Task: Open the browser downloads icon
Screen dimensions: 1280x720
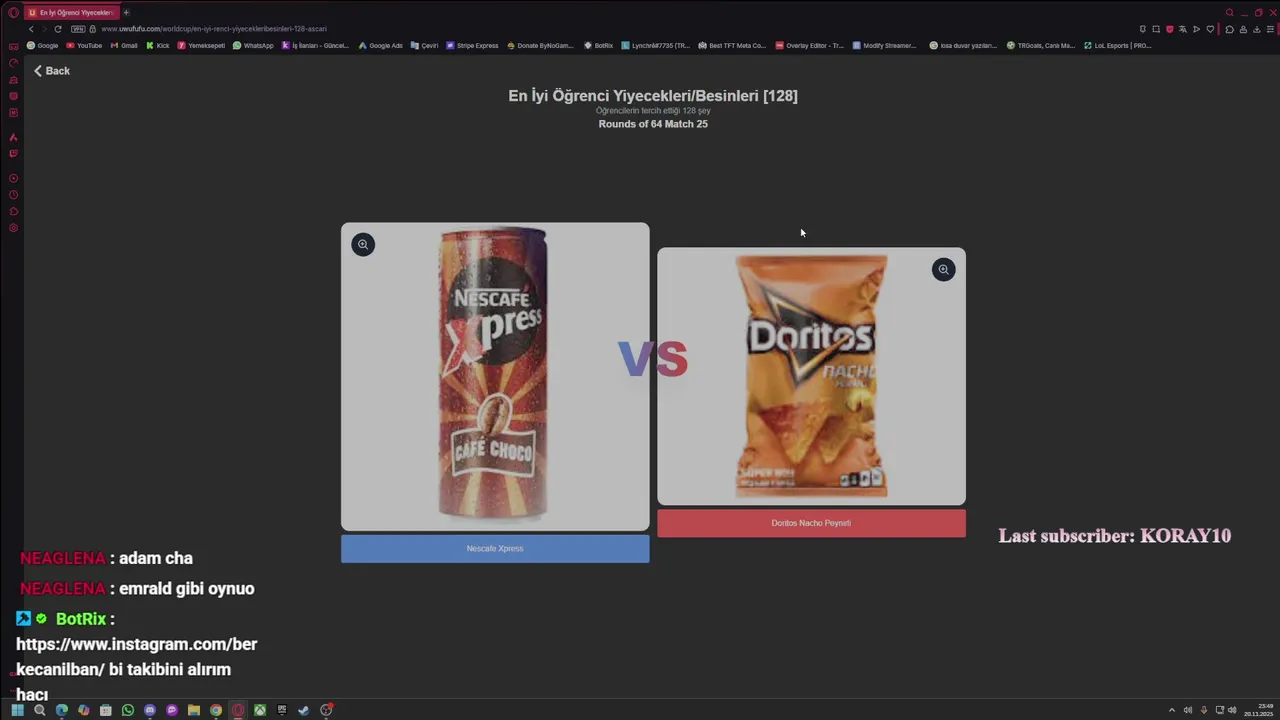Action: coord(1257,29)
